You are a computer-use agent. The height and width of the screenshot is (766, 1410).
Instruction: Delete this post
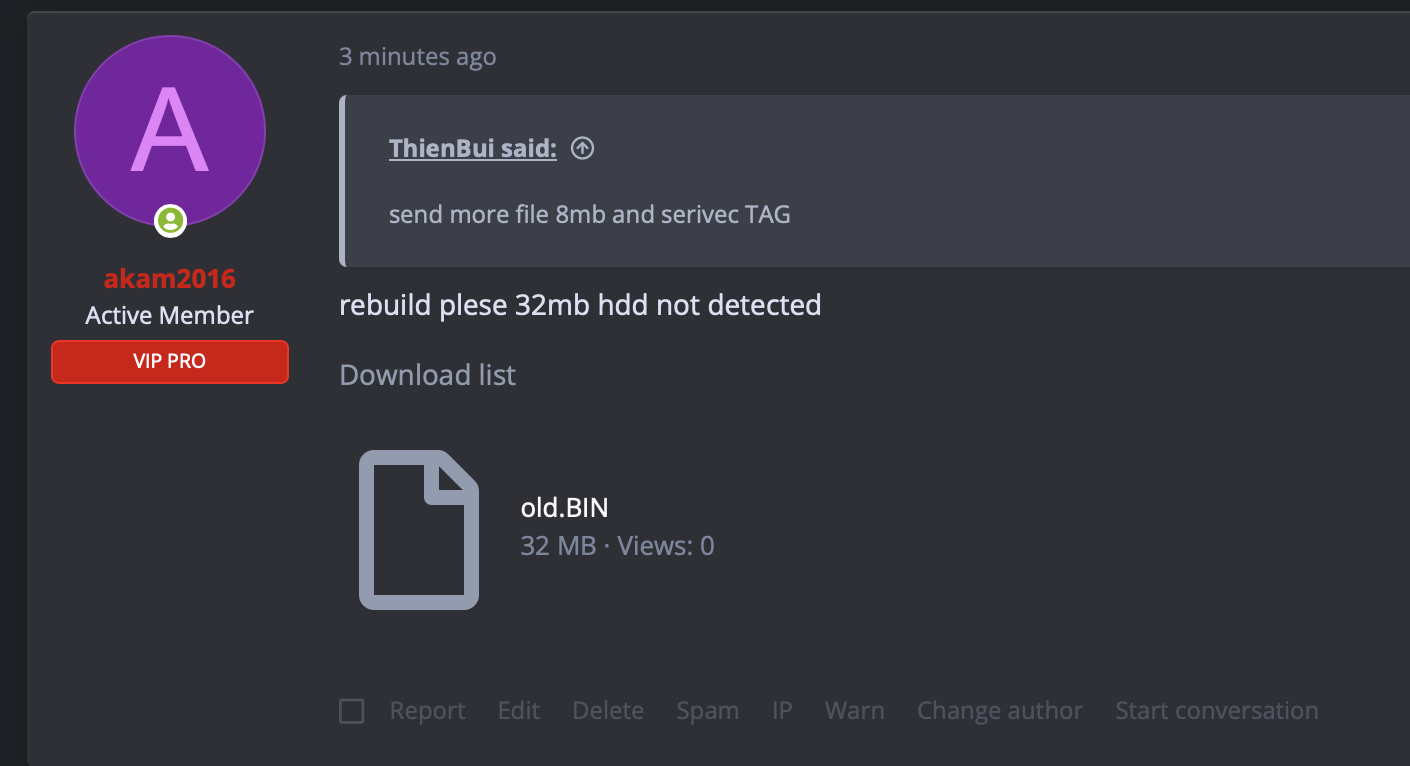click(608, 711)
